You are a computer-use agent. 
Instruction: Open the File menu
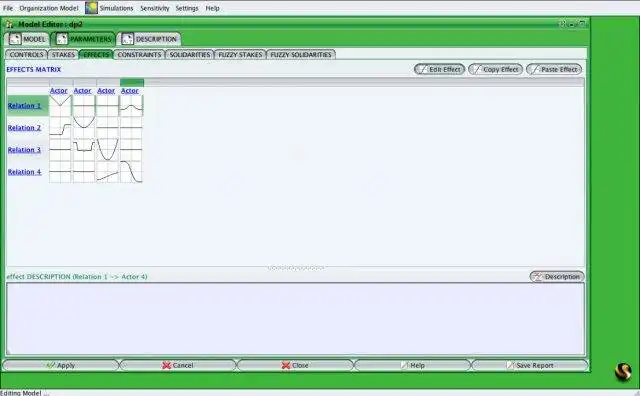8,8
